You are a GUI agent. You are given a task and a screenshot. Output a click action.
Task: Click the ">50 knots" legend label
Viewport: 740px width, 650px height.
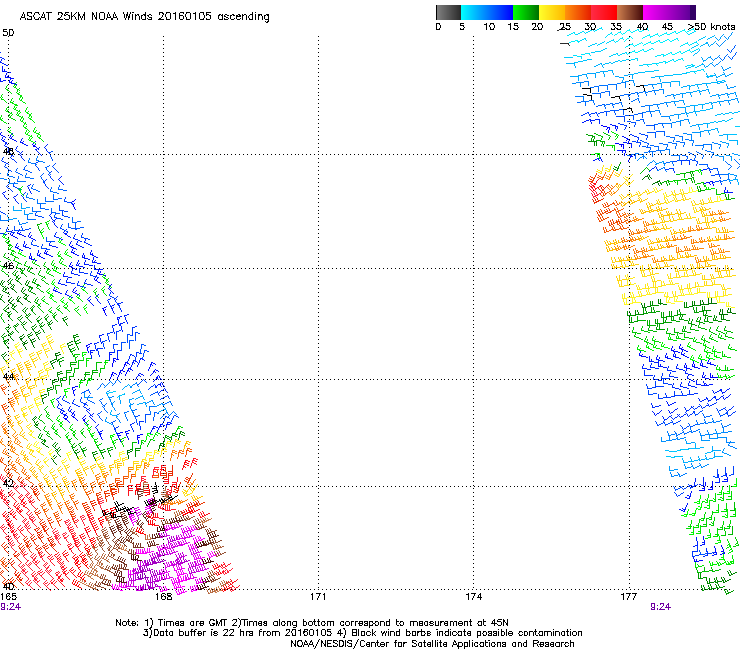click(x=711, y=27)
